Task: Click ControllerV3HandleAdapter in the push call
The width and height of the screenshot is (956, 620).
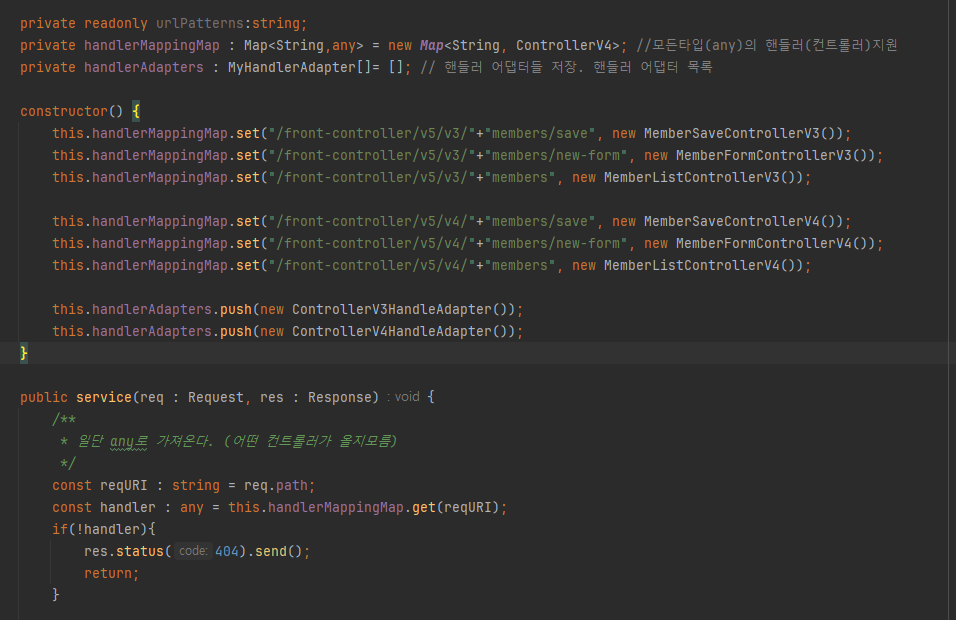Action: (391, 310)
